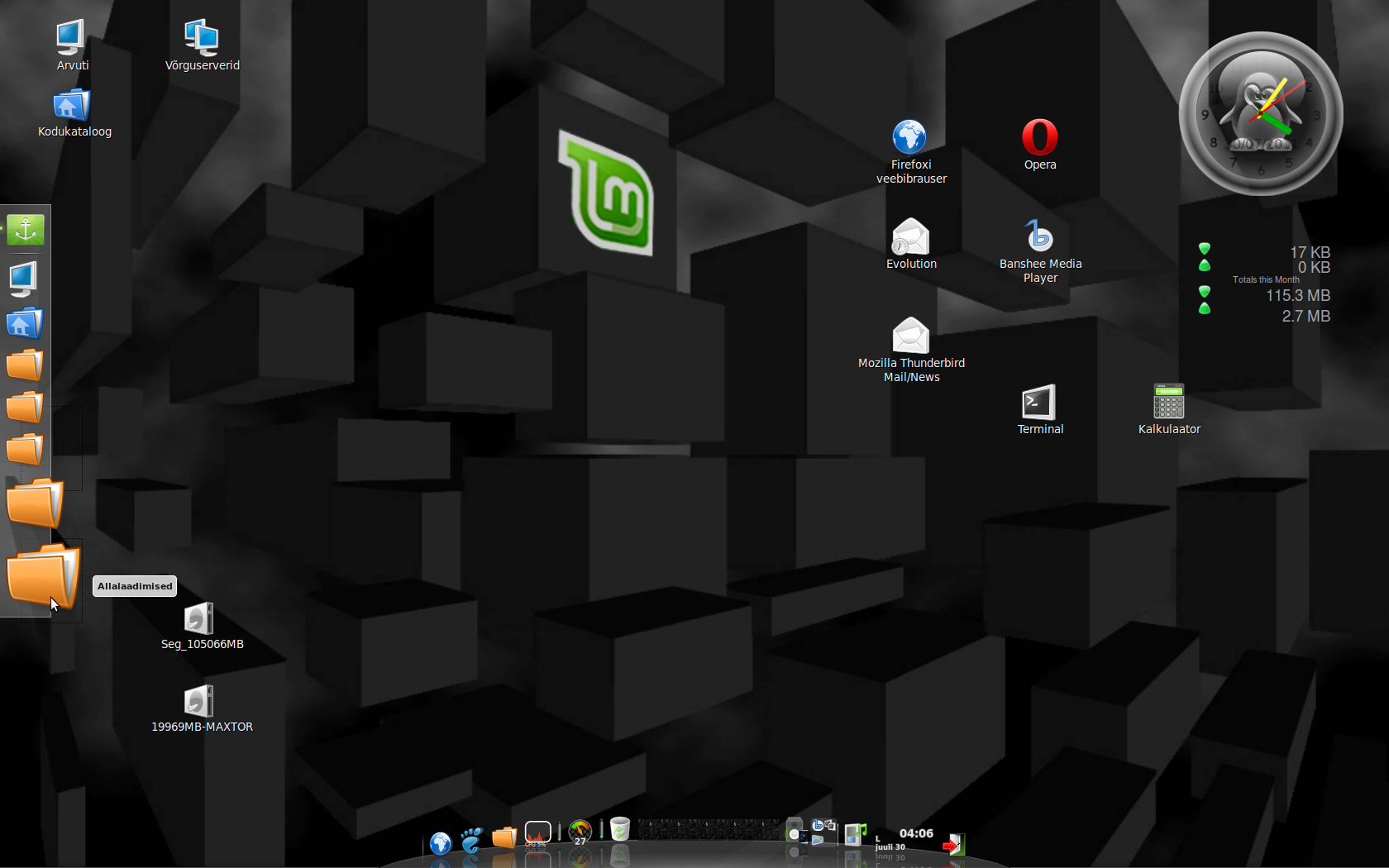Click the 2.7 MB network value
Screen dimensions: 1389x868
pyautogui.click(x=1305, y=316)
